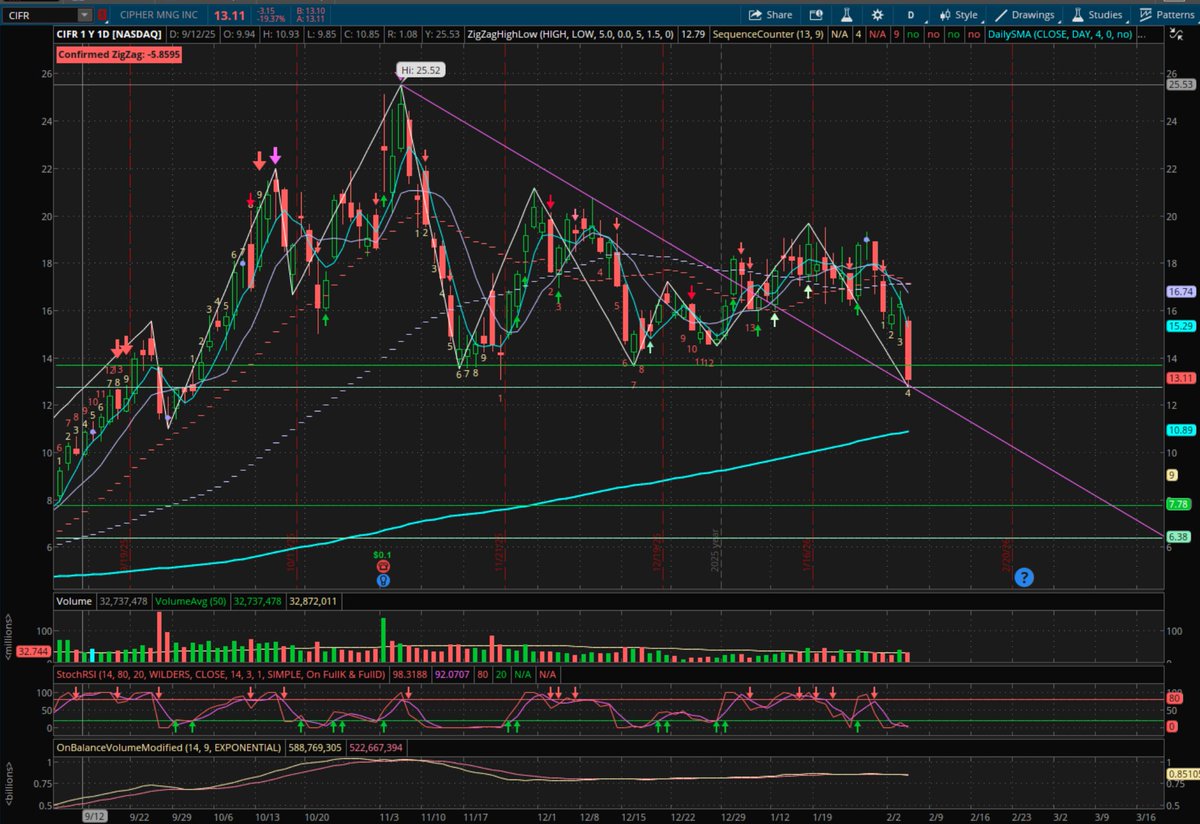This screenshot has width=1200, height=824.
Task: Open the symbol selector dropdown arrow
Action: coord(84,15)
